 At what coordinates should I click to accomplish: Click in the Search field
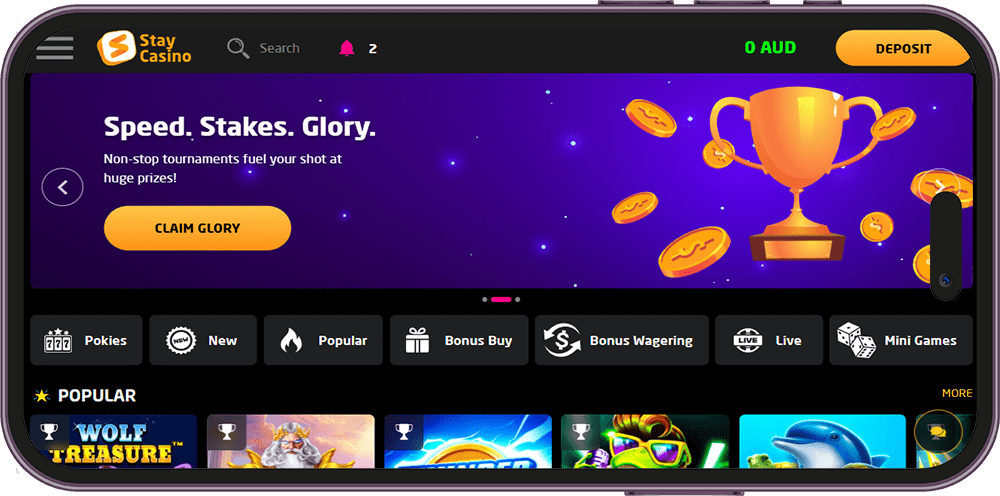(279, 48)
